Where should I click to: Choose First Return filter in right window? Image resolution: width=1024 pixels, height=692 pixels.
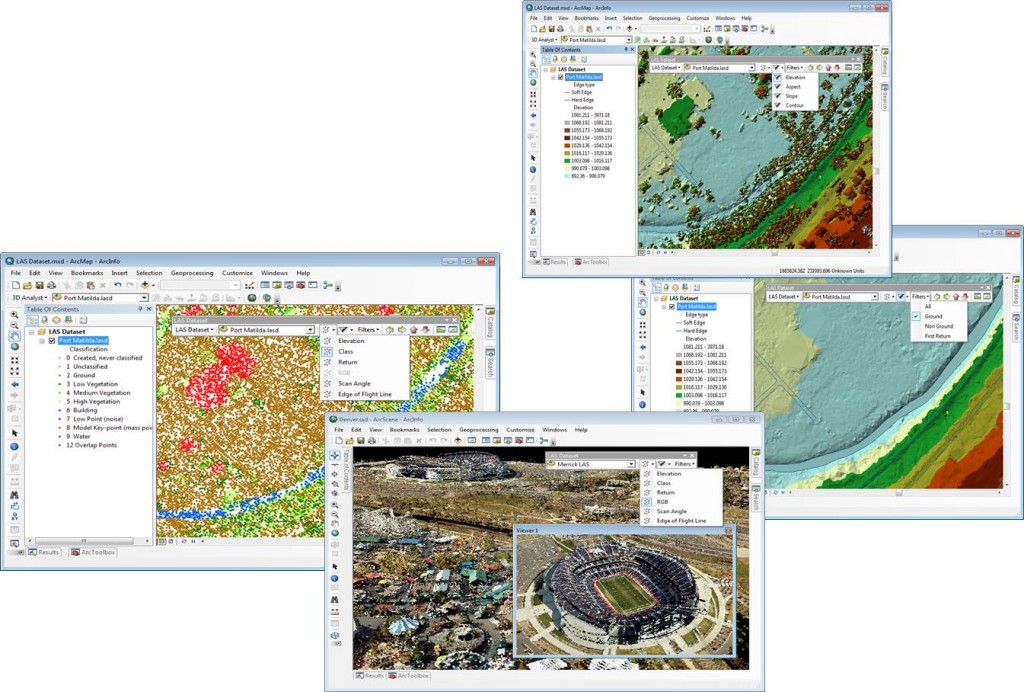tap(938, 336)
